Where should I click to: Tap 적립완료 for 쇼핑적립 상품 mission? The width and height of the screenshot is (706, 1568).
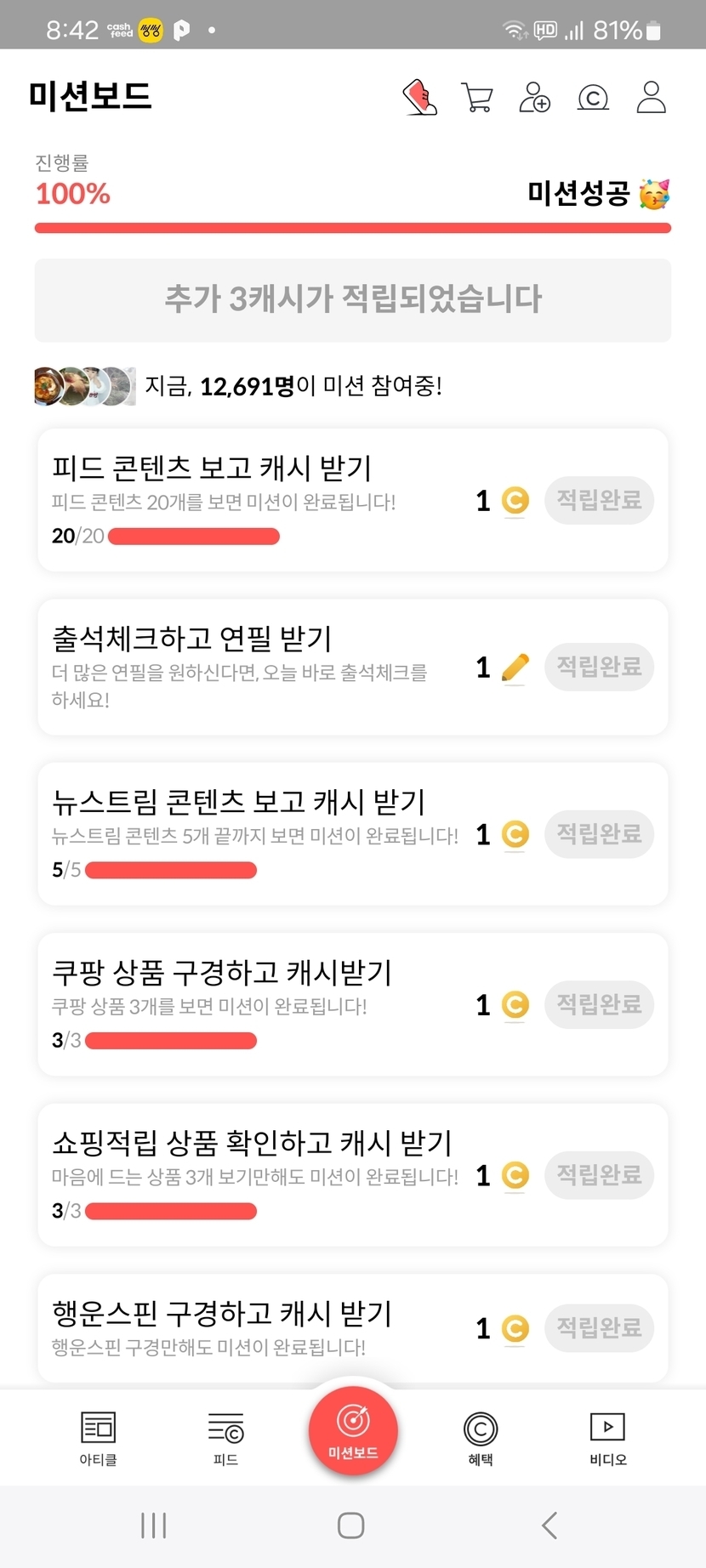coord(599,1175)
